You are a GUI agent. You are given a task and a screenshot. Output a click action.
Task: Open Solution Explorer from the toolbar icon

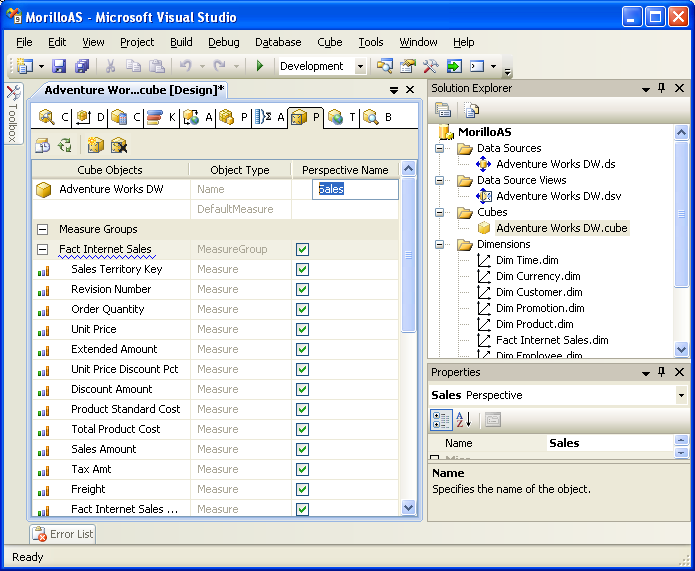tap(385, 66)
